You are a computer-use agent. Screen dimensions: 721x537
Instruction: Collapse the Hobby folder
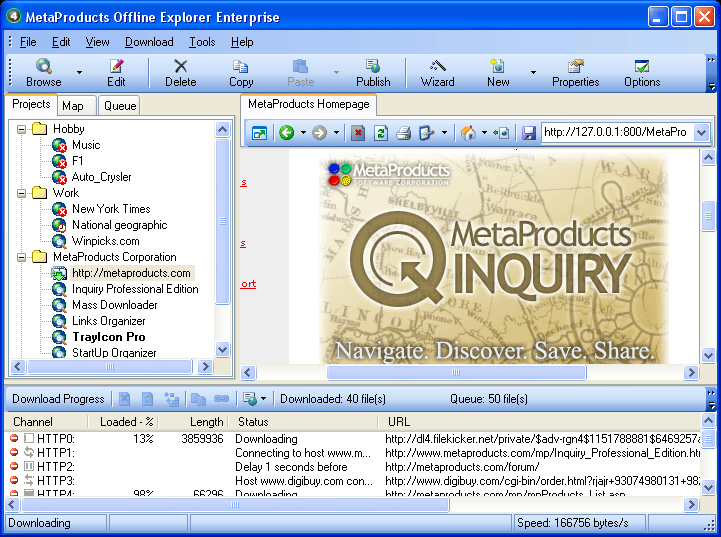pos(21,129)
